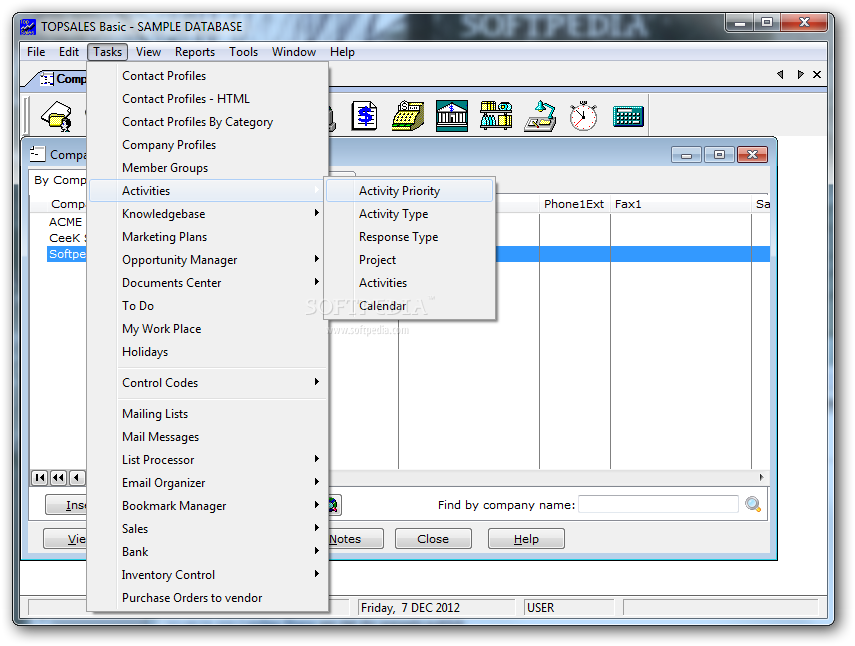
Task: Click the company window title icon
Action: 37,154
